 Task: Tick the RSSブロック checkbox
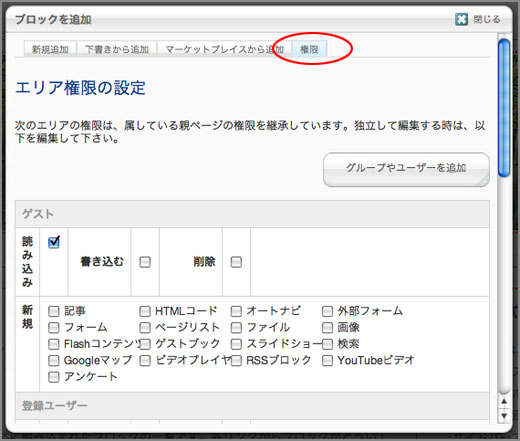pos(236,360)
